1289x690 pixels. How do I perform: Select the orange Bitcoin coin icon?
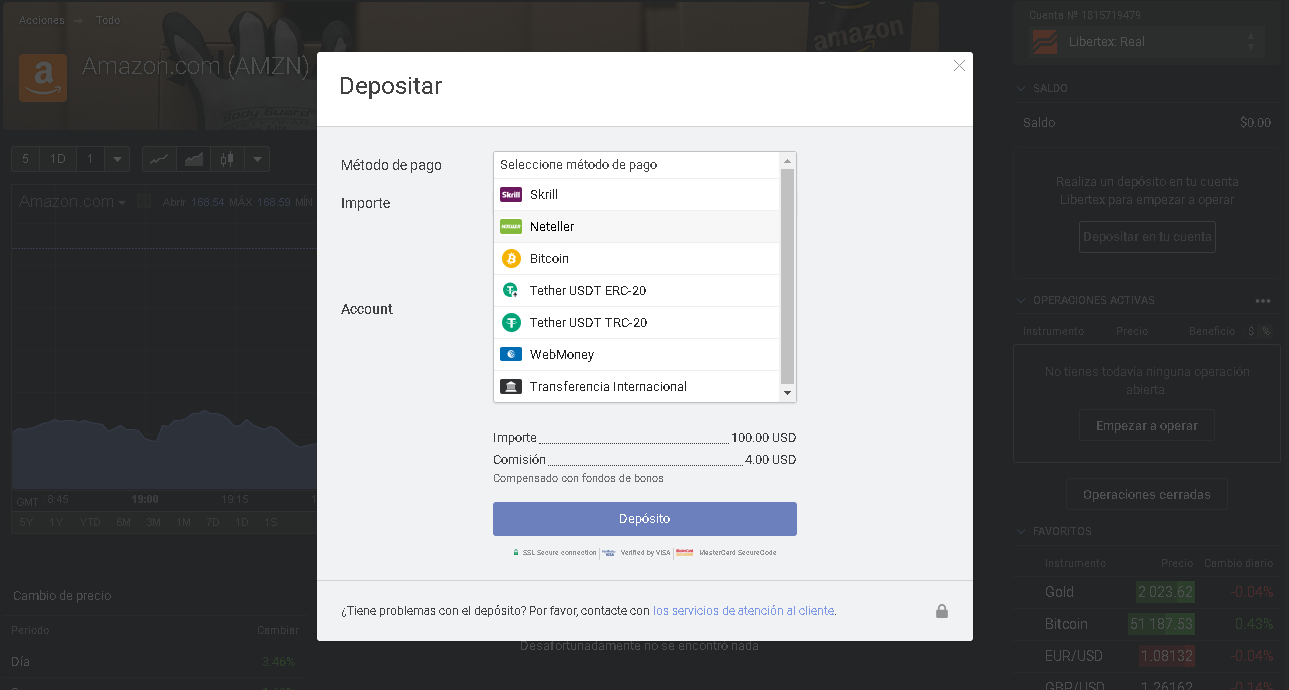coord(511,259)
